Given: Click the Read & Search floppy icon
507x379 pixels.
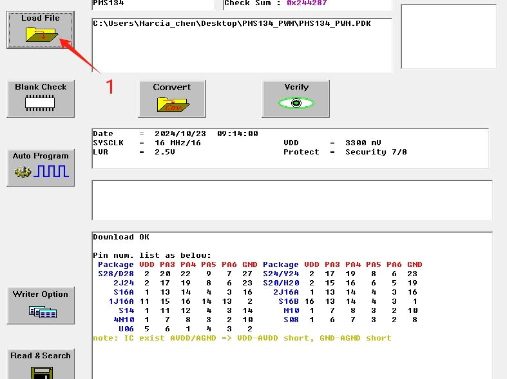Looking at the screenshot, I should pos(42,373).
